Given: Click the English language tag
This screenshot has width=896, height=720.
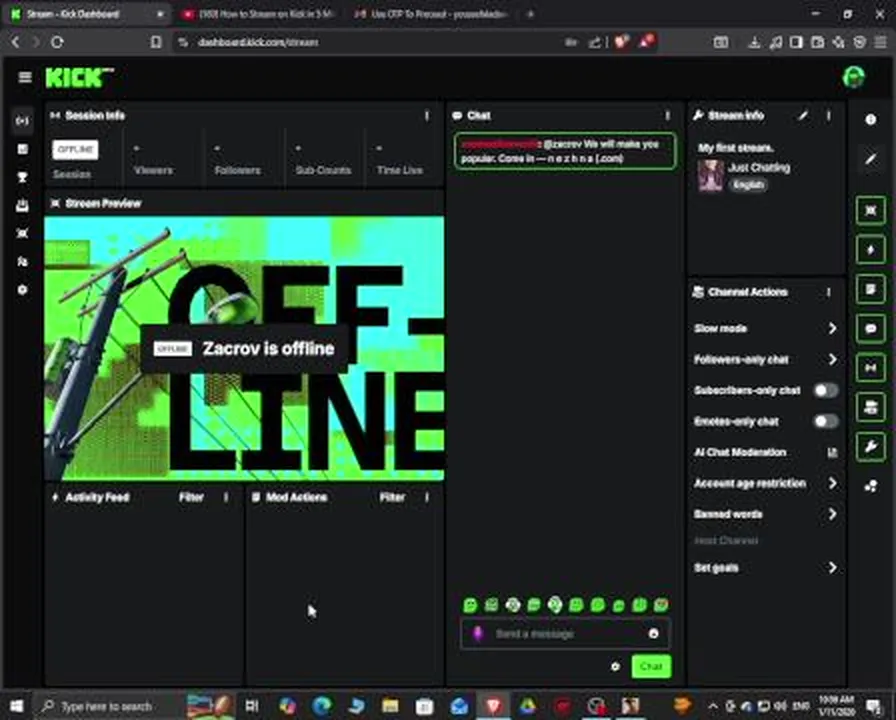Looking at the screenshot, I should [748, 185].
